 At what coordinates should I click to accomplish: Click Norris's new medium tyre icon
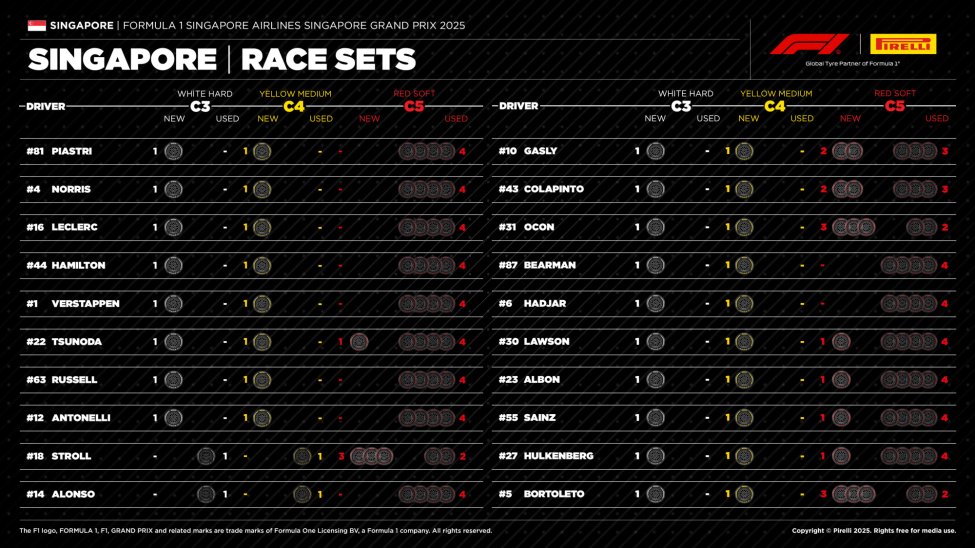(262, 189)
